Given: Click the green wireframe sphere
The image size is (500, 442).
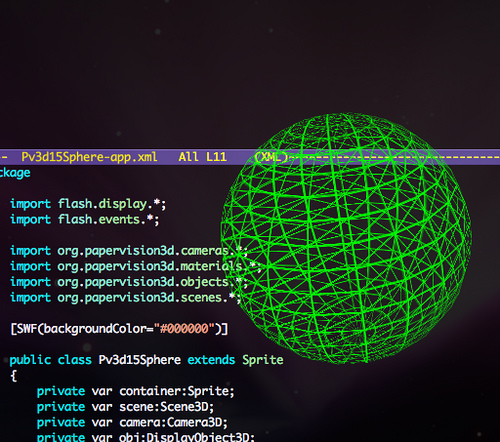Looking at the screenshot, I should click(346, 238).
